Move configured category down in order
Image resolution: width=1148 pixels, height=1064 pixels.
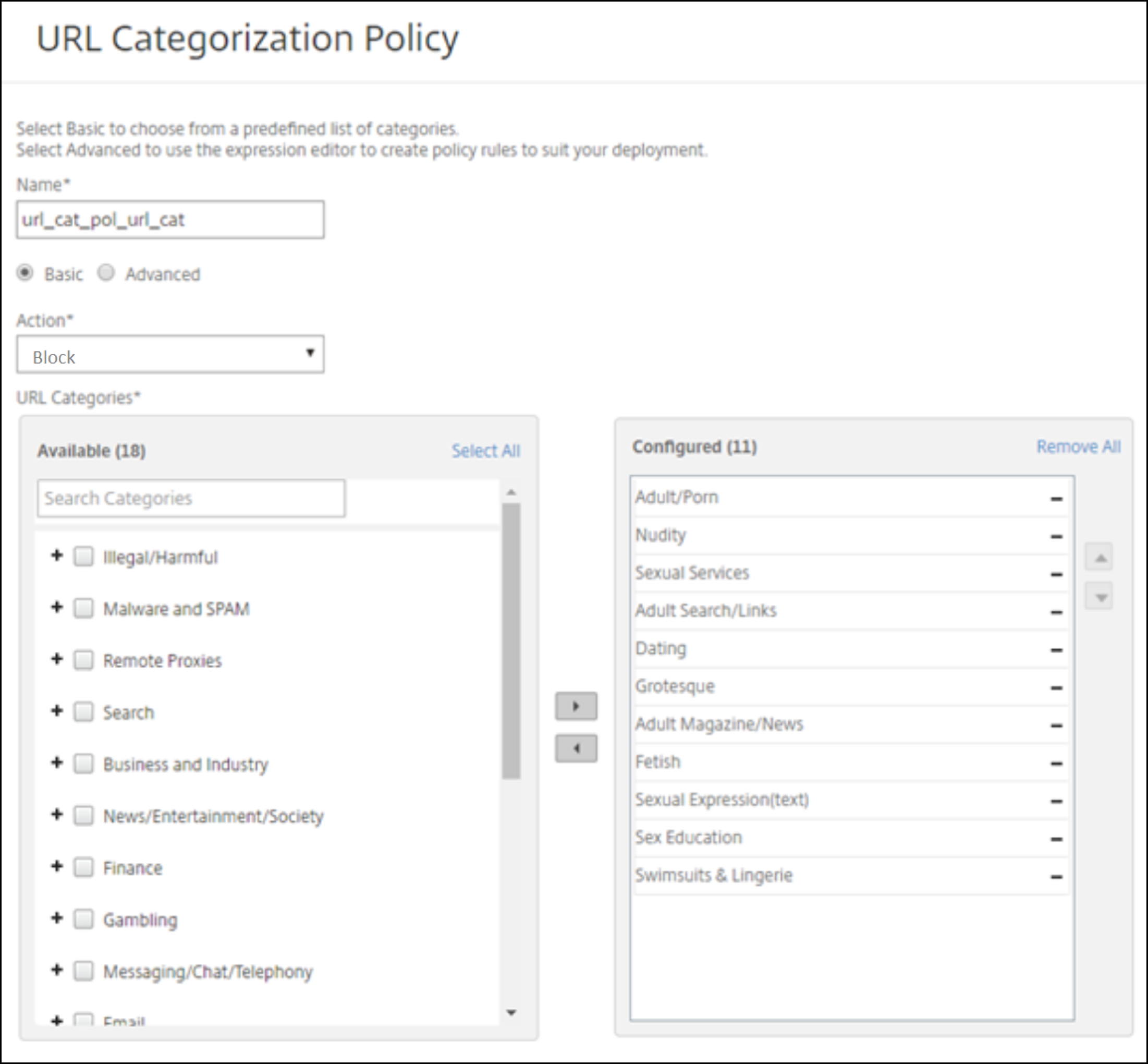pyautogui.click(x=1099, y=597)
